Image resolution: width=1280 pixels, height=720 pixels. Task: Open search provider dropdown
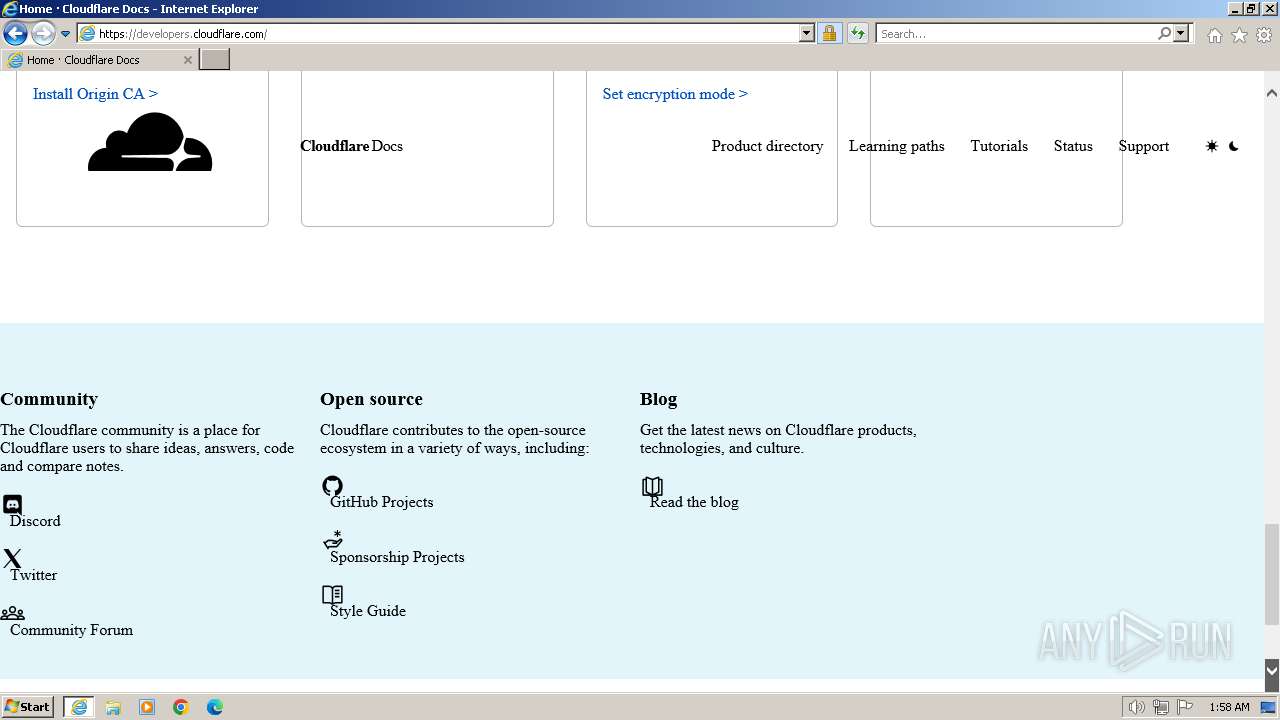[x=1181, y=33]
